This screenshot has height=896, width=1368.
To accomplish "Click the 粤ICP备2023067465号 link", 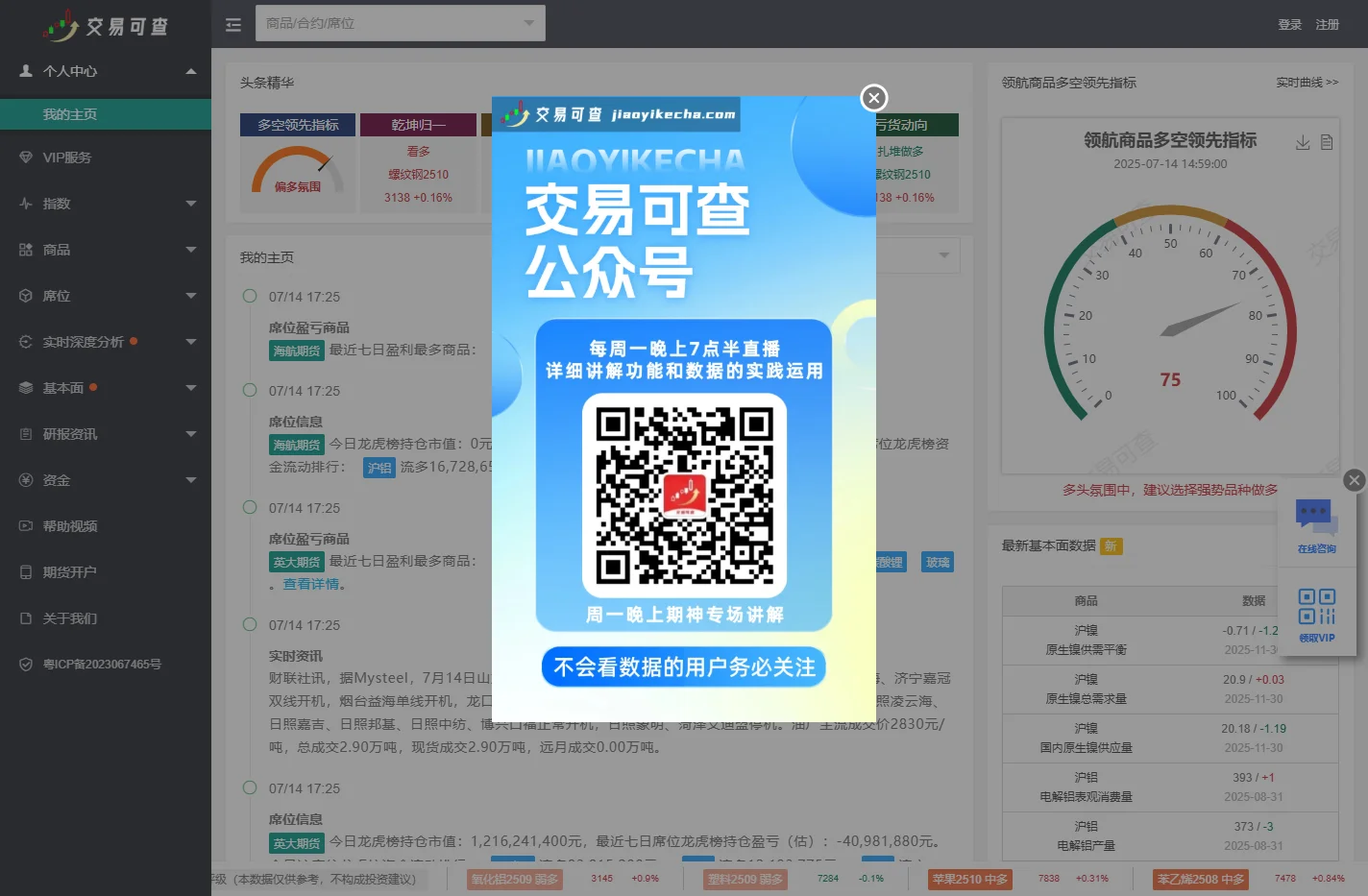I will coord(102,665).
